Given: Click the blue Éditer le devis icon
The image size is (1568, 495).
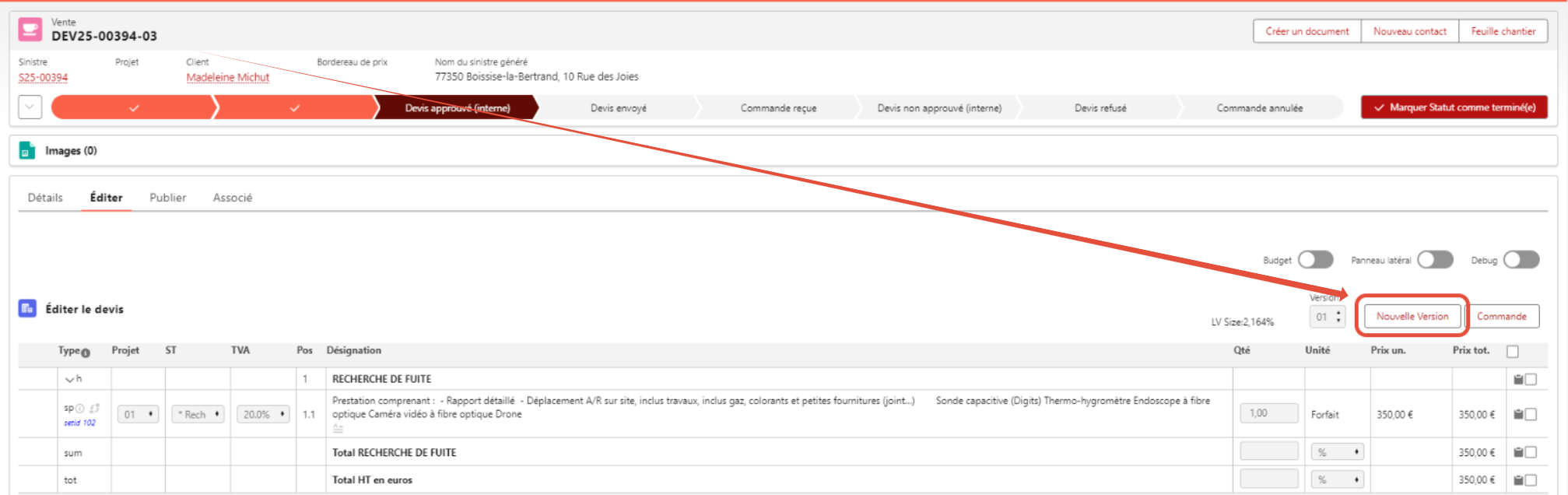Looking at the screenshot, I should coord(27,309).
